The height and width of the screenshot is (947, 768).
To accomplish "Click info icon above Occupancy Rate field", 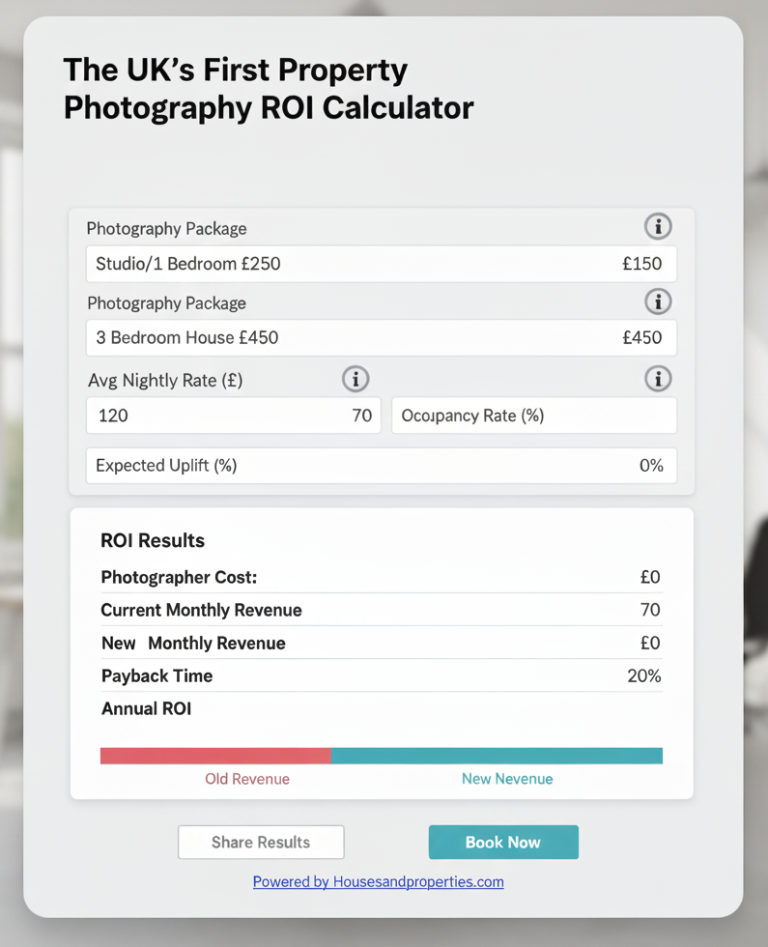I will (x=657, y=379).
